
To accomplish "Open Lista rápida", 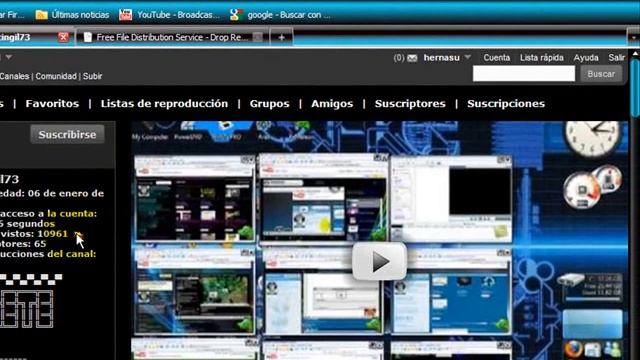I will tap(542, 58).
